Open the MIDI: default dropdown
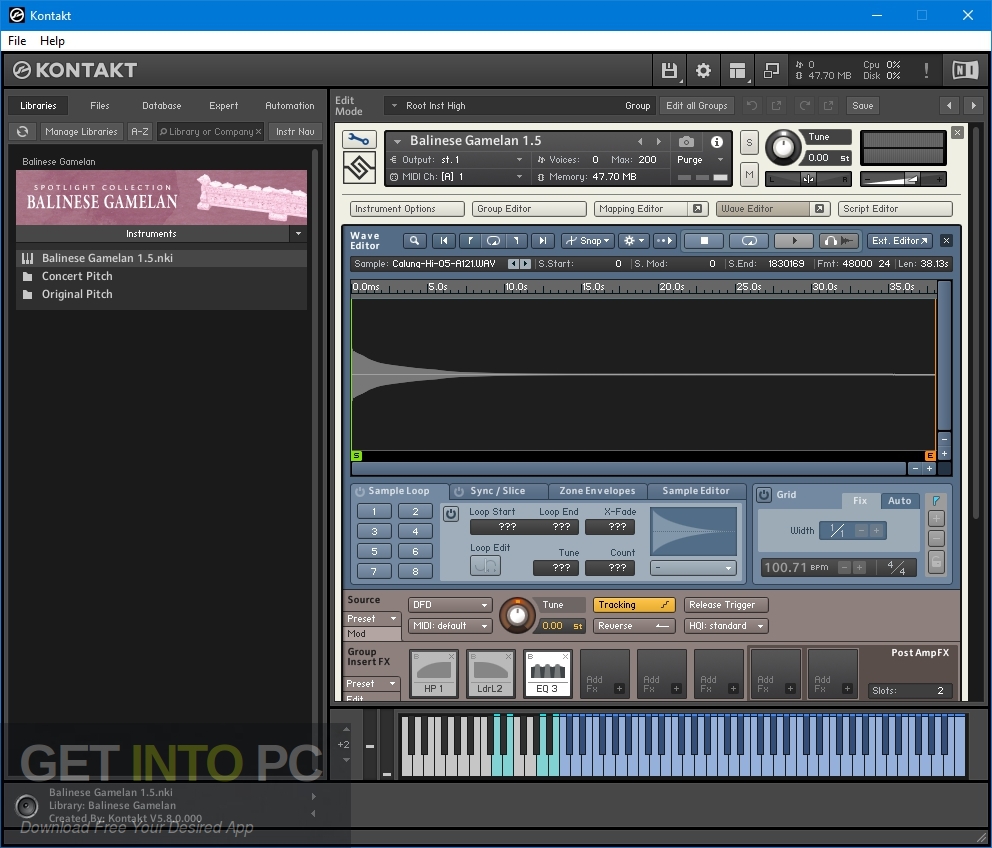Image resolution: width=992 pixels, height=848 pixels. [x=450, y=626]
